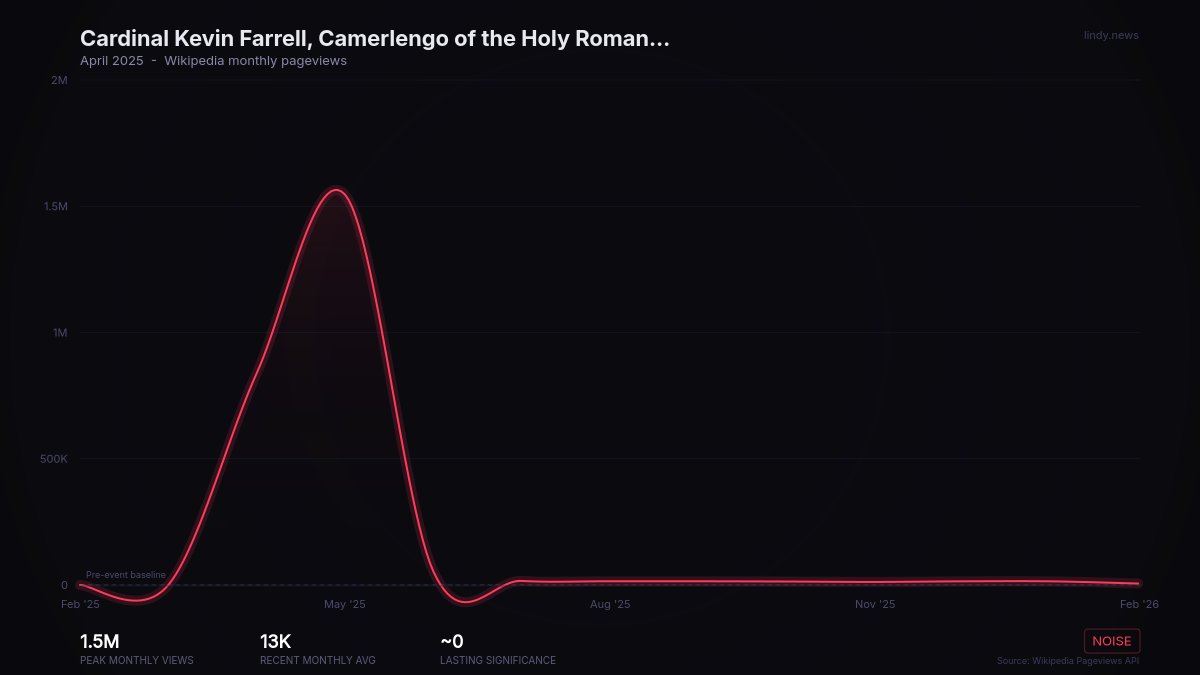Click the peak of the pageviews curve
1200x675 pixels.
coord(337,190)
